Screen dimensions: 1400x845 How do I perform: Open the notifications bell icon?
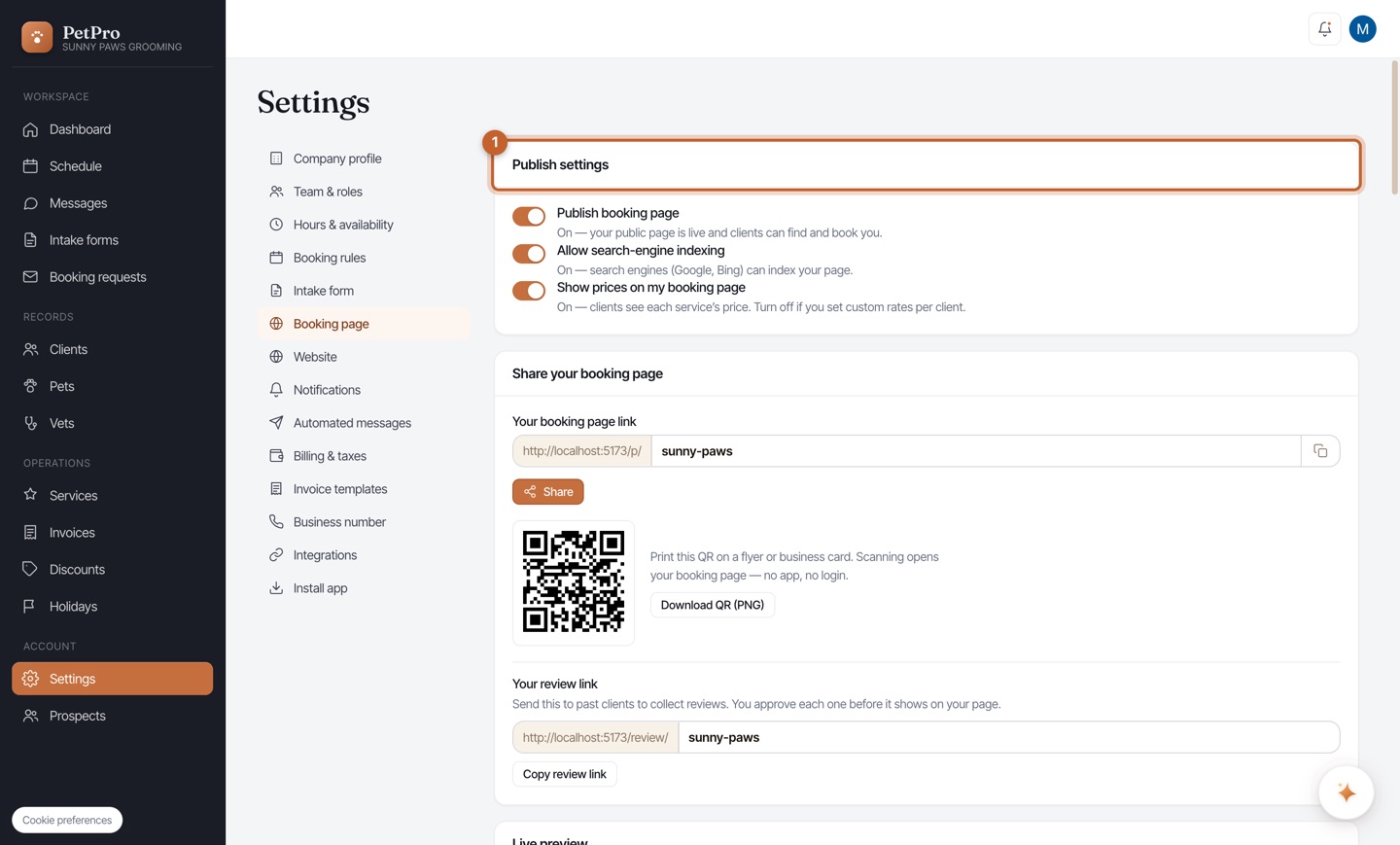pos(1324,29)
